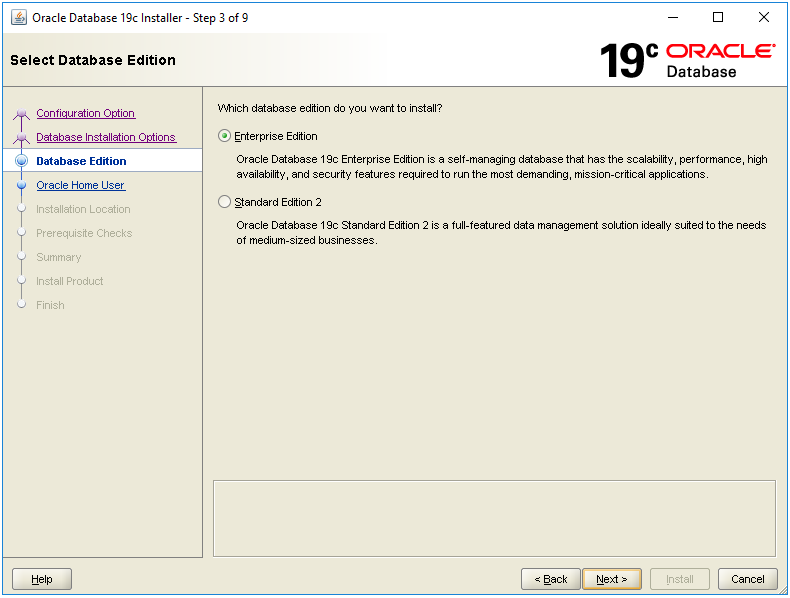Select the Install Product step in sidebar

(69, 281)
